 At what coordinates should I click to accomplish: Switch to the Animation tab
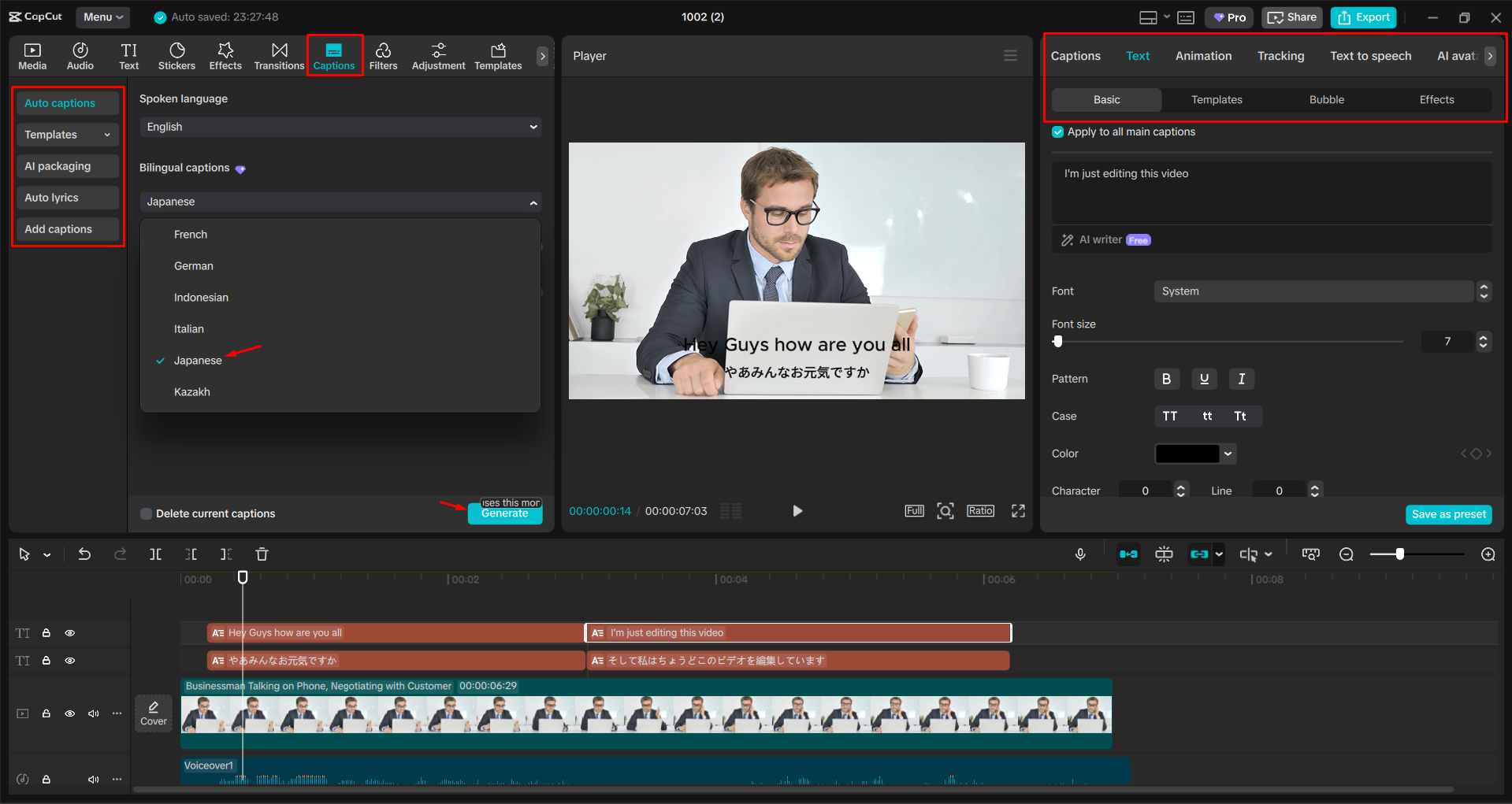[x=1203, y=55]
